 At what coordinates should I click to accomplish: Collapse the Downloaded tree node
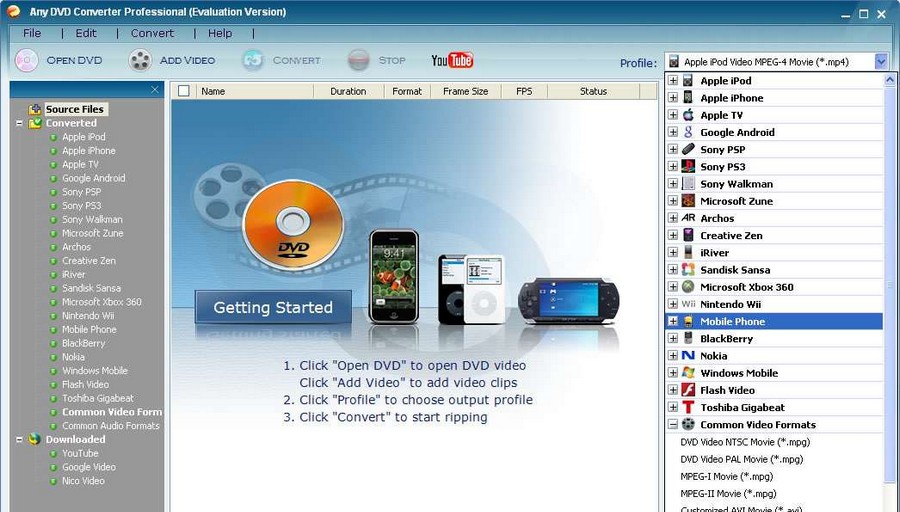(19, 440)
